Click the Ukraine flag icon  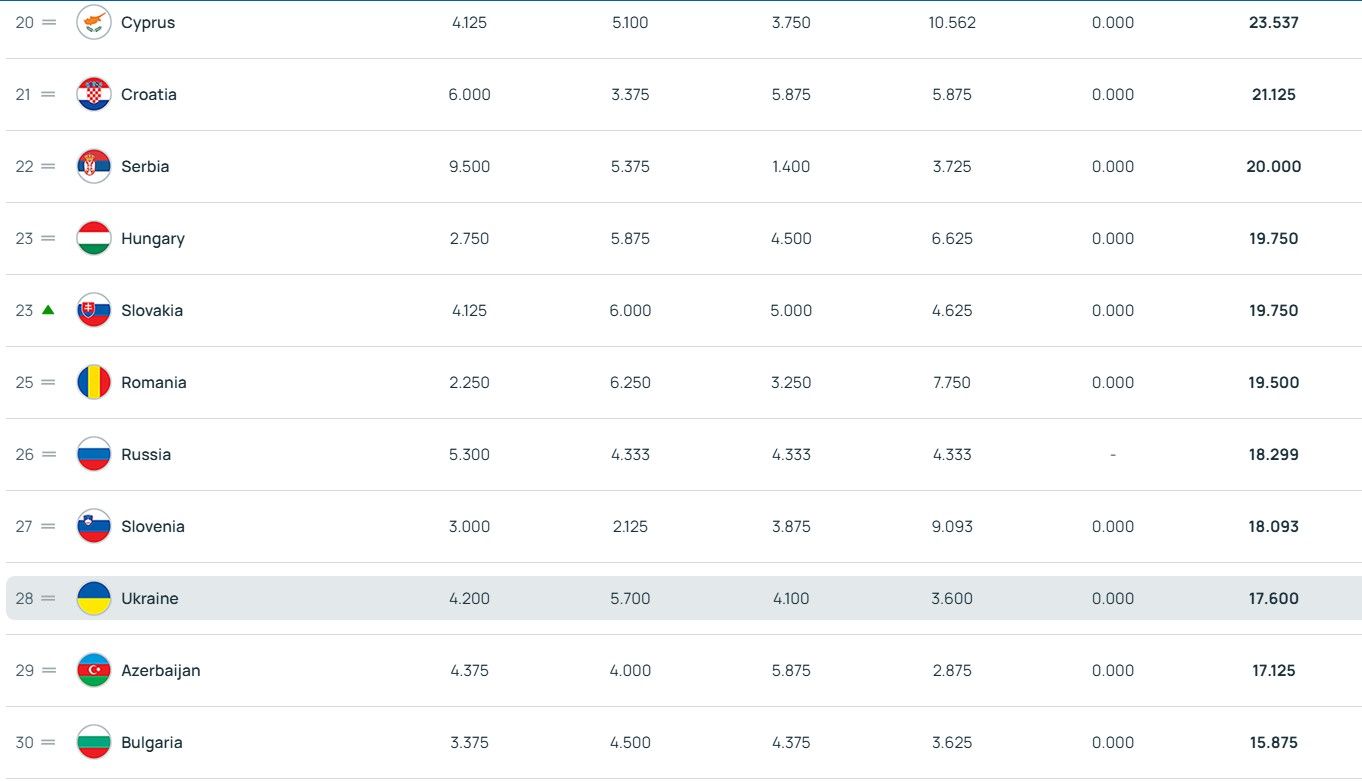(94, 598)
